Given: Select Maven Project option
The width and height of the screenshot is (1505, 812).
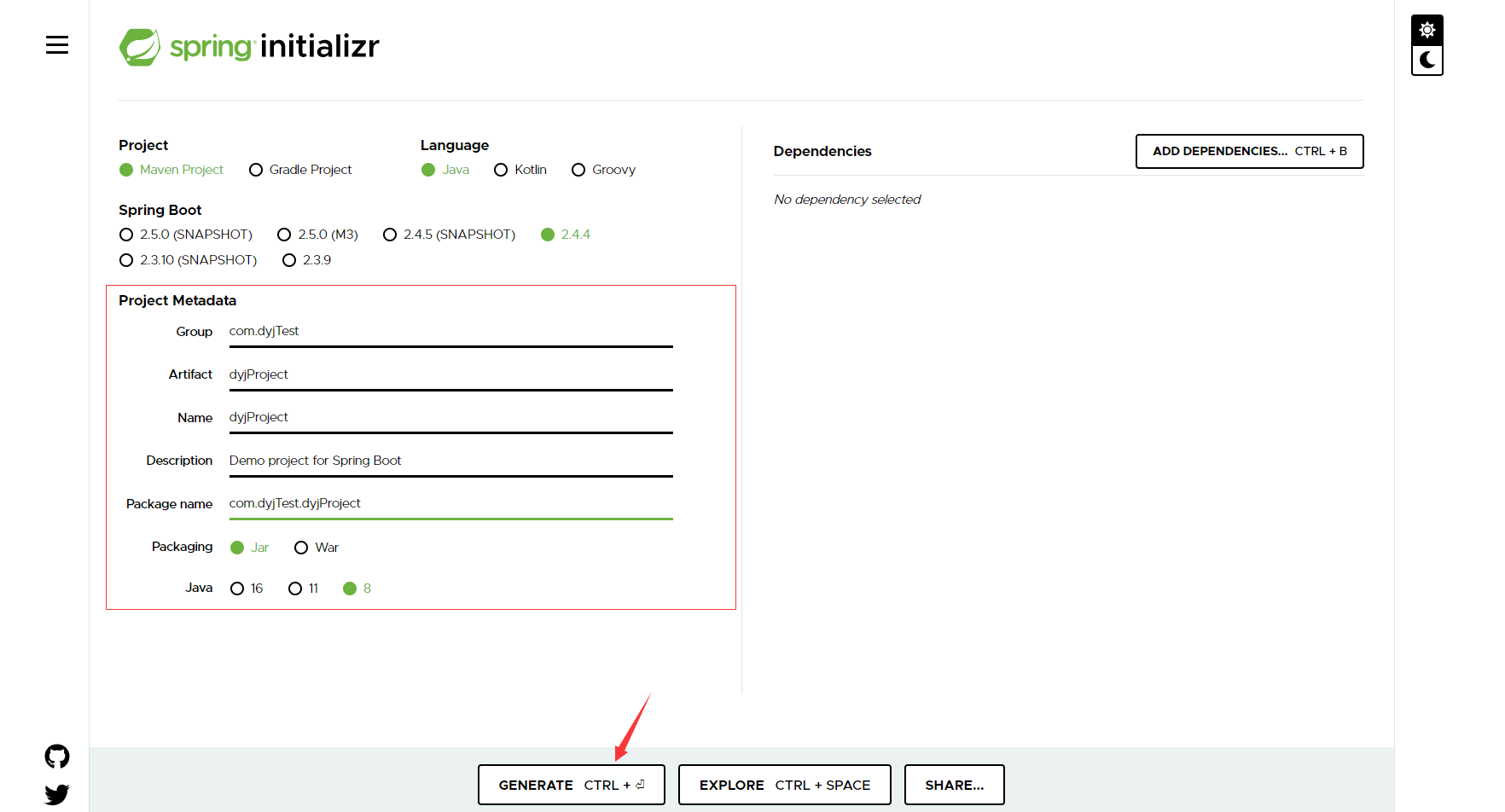Looking at the screenshot, I should [x=171, y=170].
